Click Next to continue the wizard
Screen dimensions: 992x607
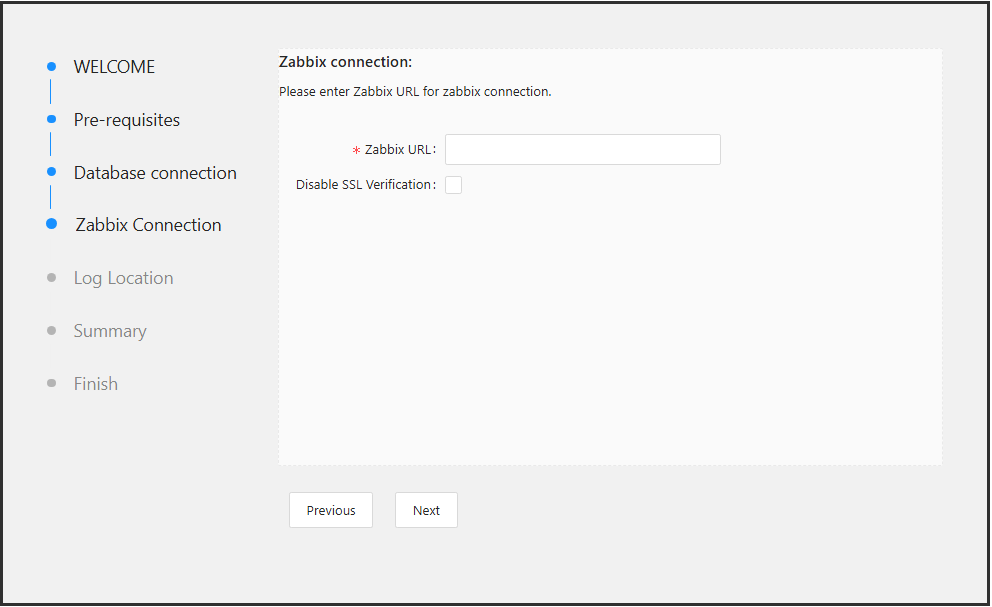(x=426, y=510)
